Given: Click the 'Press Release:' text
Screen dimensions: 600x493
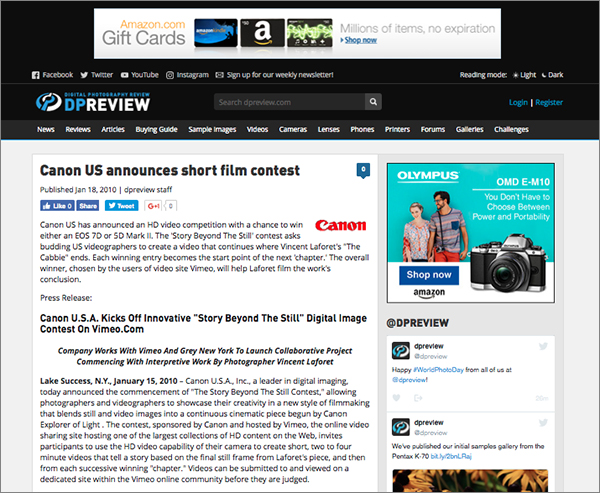Looking at the screenshot, I should (66, 298).
